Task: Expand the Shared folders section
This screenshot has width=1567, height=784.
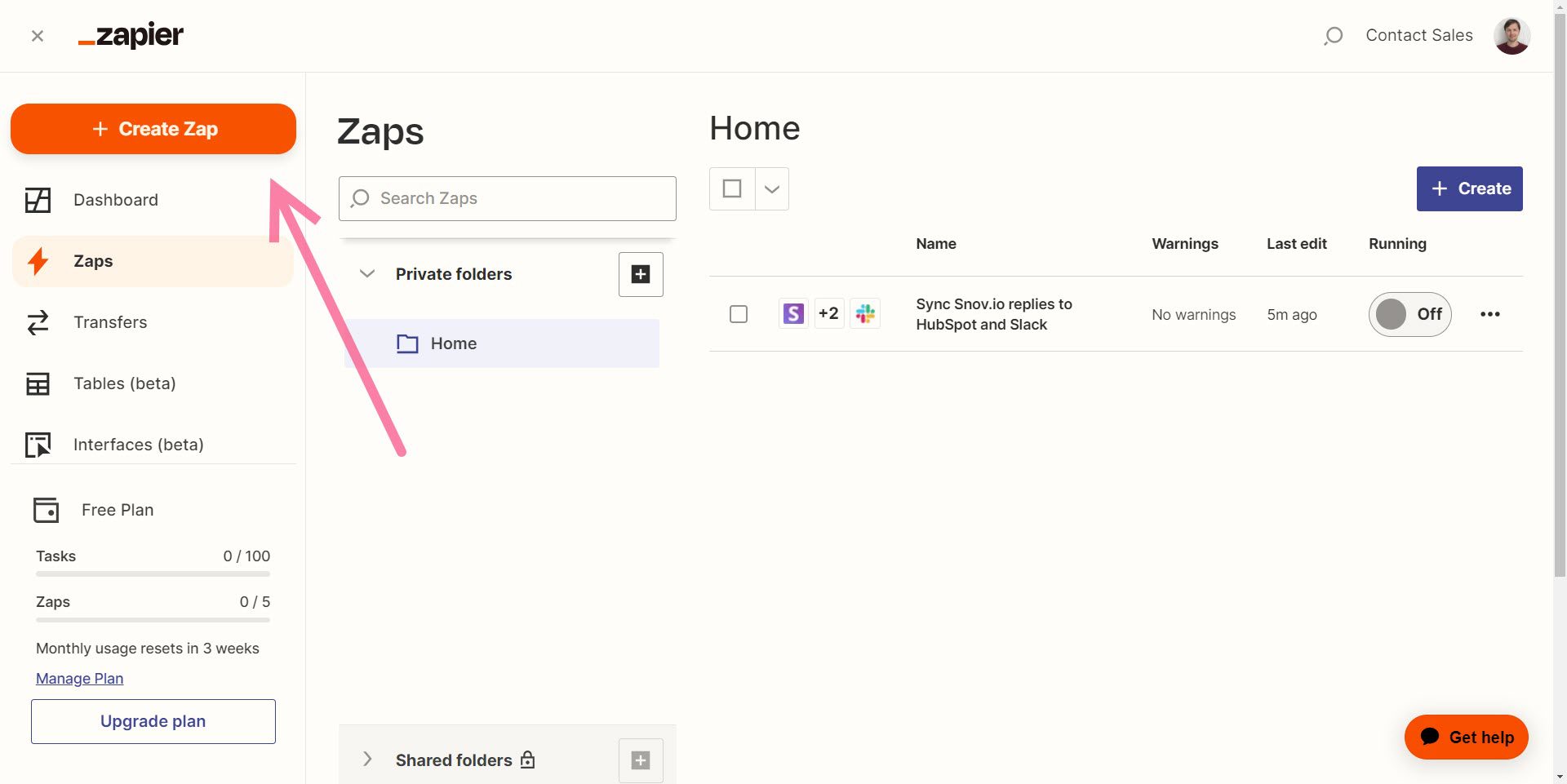Action: click(x=367, y=760)
